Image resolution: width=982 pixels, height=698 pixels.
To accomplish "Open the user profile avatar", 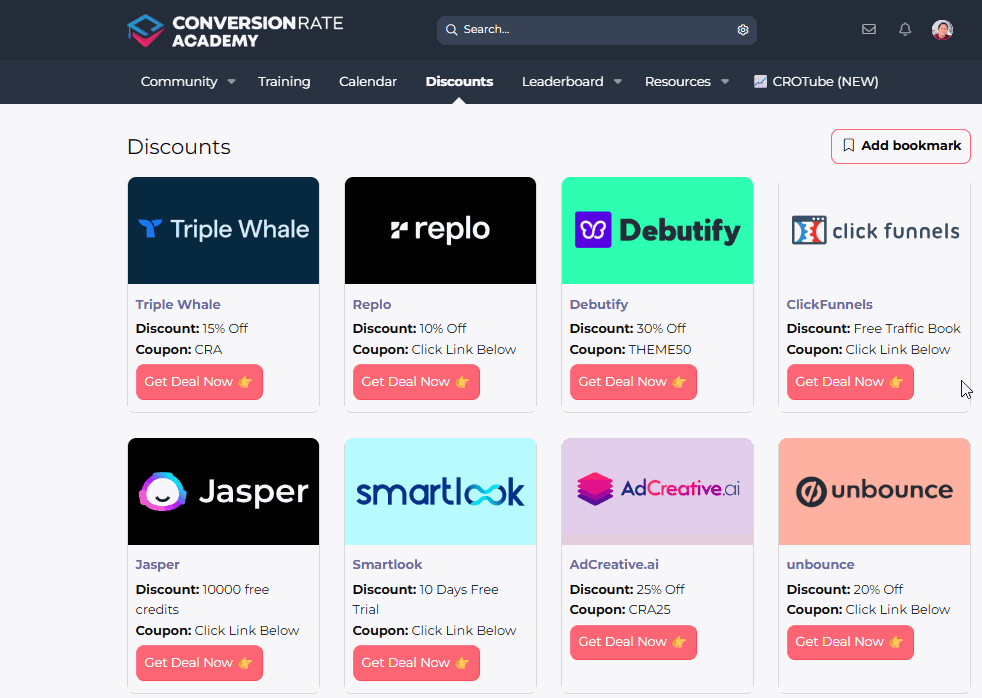I will 942,29.
